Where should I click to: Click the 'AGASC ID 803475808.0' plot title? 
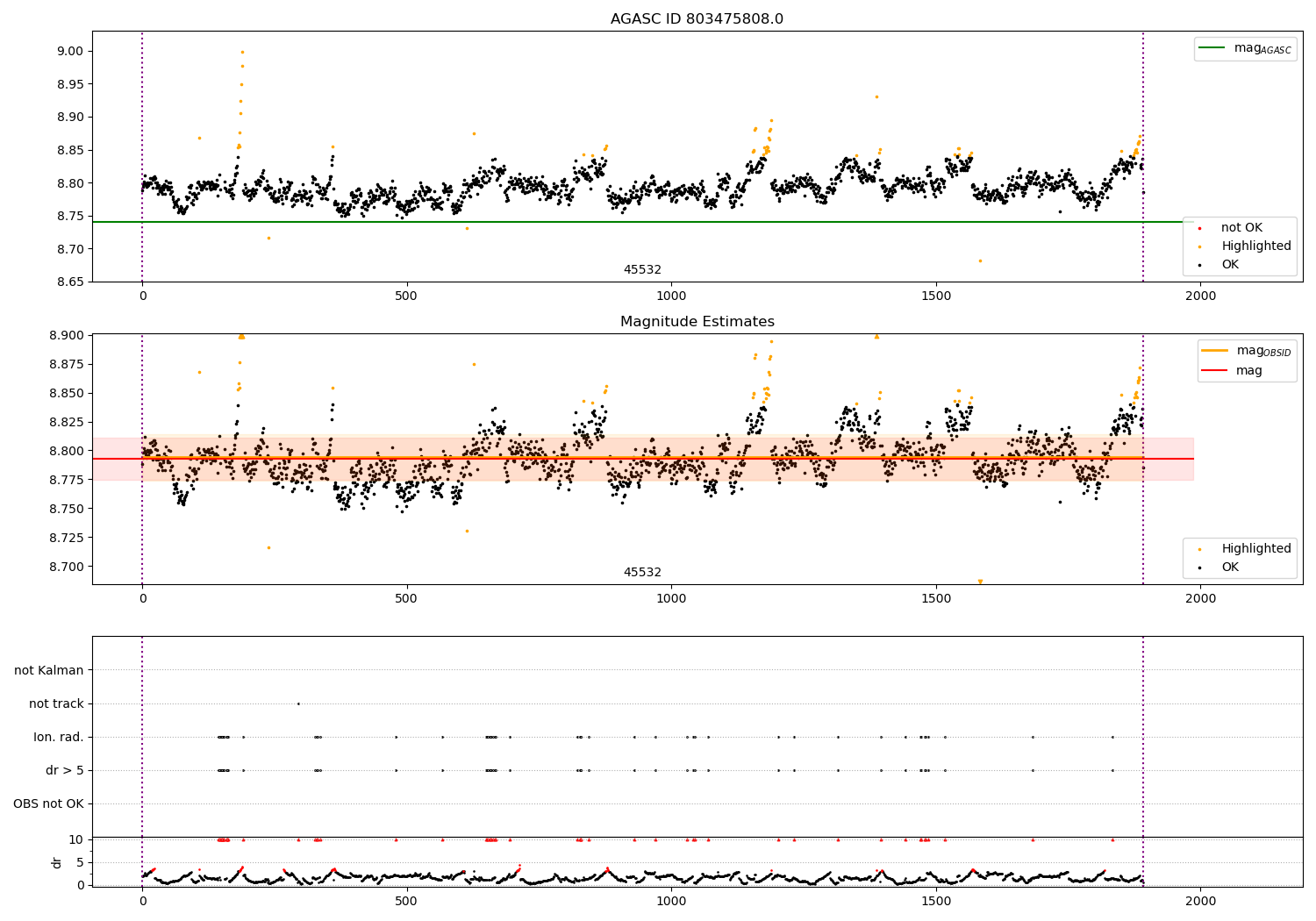tap(697, 19)
